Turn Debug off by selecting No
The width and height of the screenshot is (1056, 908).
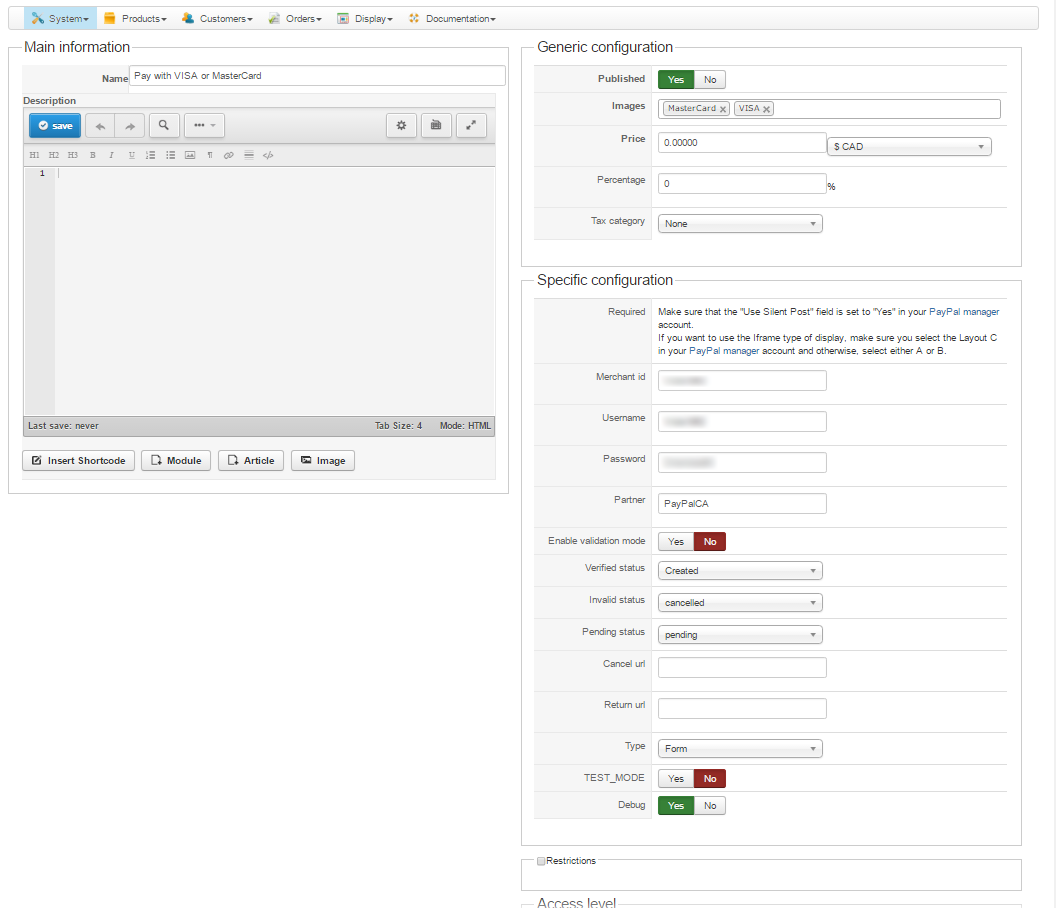click(710, 805)
